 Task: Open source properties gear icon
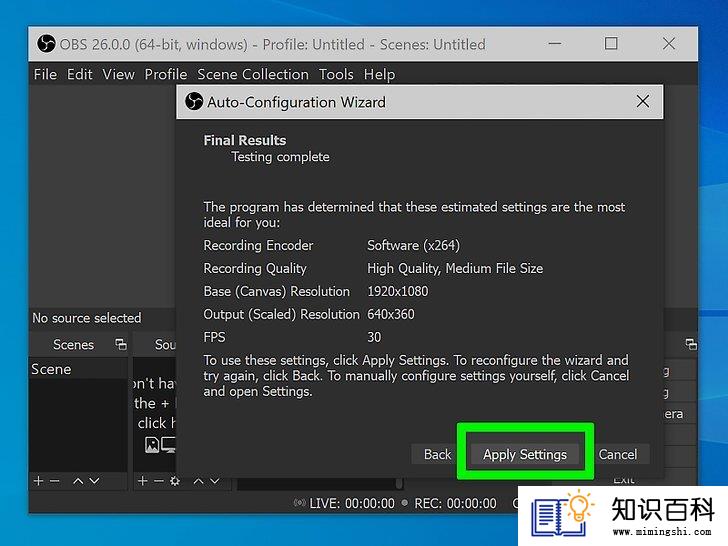tap(175, 481)
